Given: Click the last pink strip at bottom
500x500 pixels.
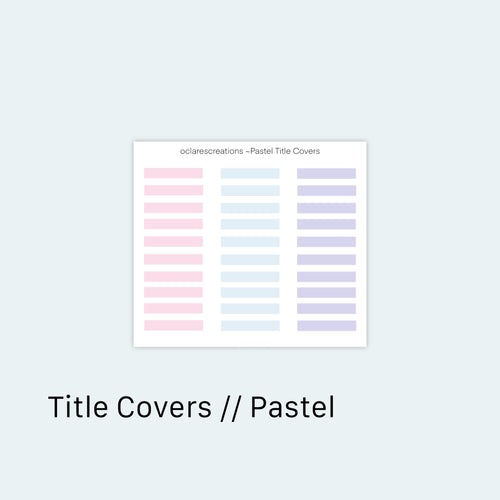Looking at the screenshot, I should [x=173, y=325].
